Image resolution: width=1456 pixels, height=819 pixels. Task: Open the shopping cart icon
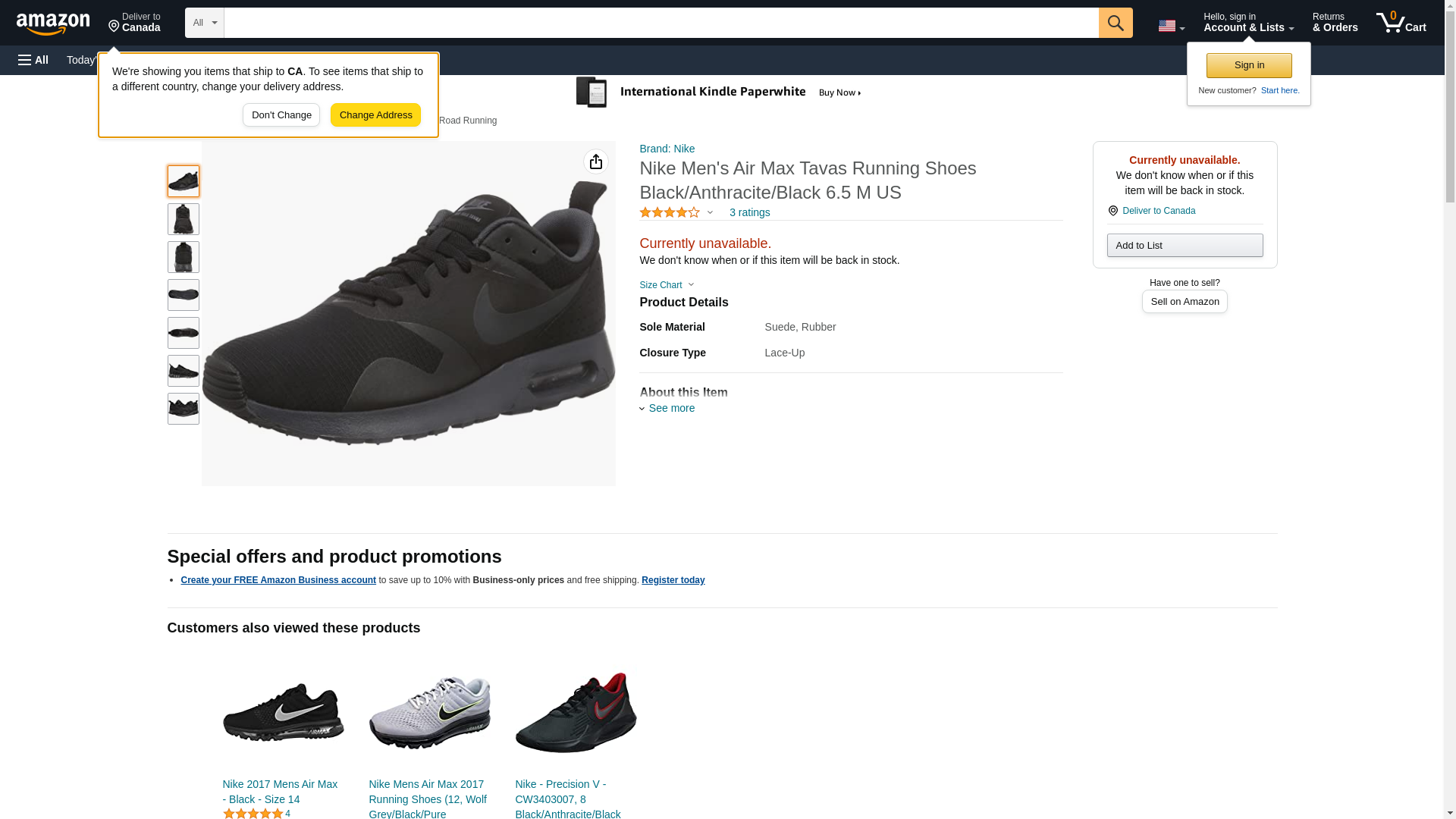tap(1401, 23)
